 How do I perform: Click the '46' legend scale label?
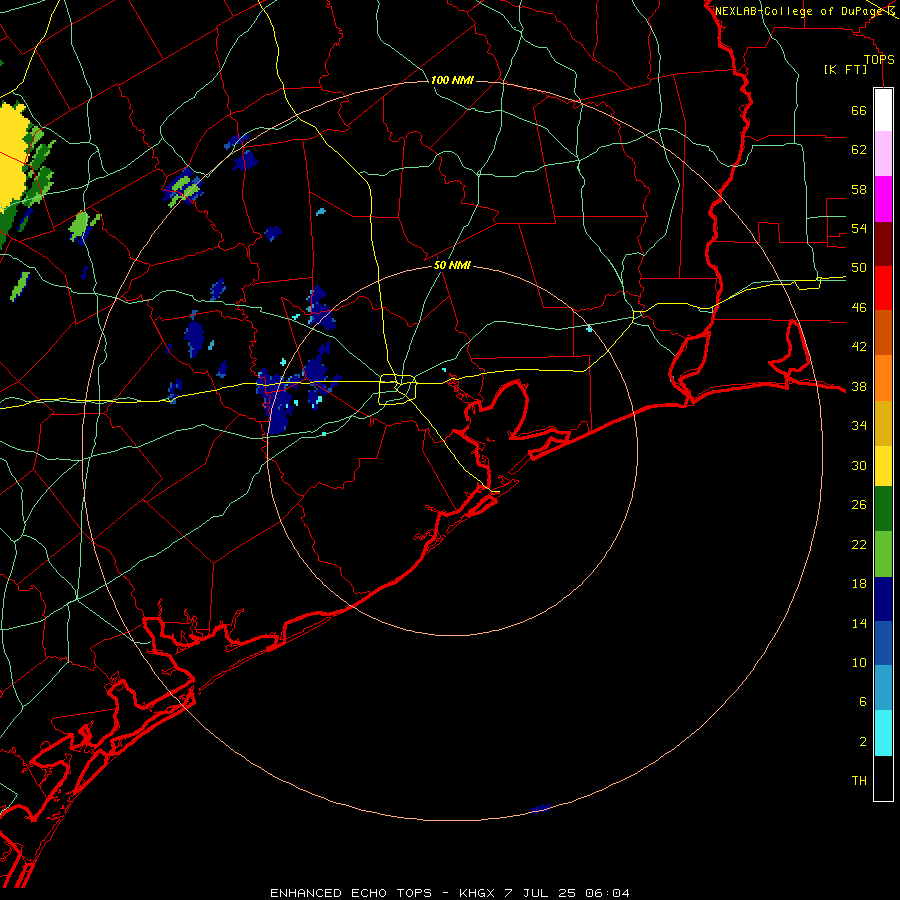(859, 308)
